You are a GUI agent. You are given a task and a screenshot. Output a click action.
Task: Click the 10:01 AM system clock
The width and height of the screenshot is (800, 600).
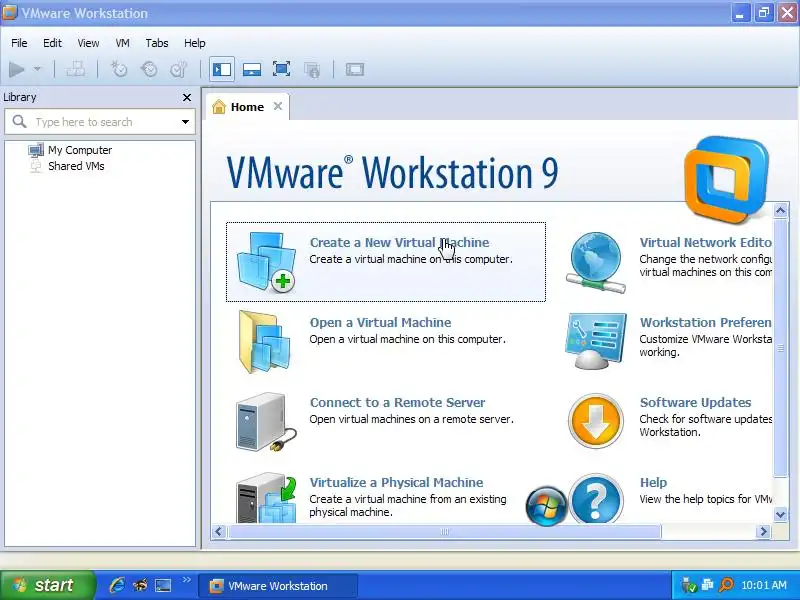[x=764, y=585]
